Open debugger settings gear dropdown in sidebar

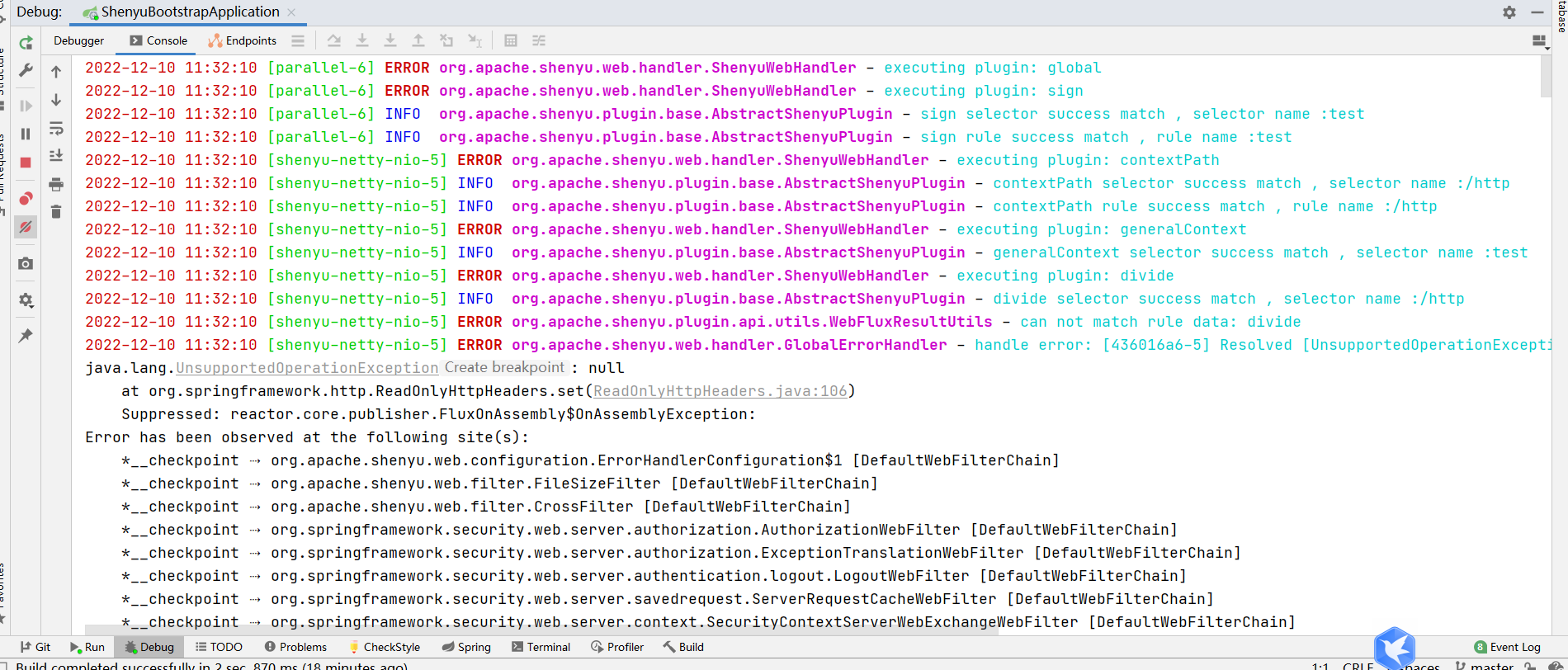coord(26,300)
